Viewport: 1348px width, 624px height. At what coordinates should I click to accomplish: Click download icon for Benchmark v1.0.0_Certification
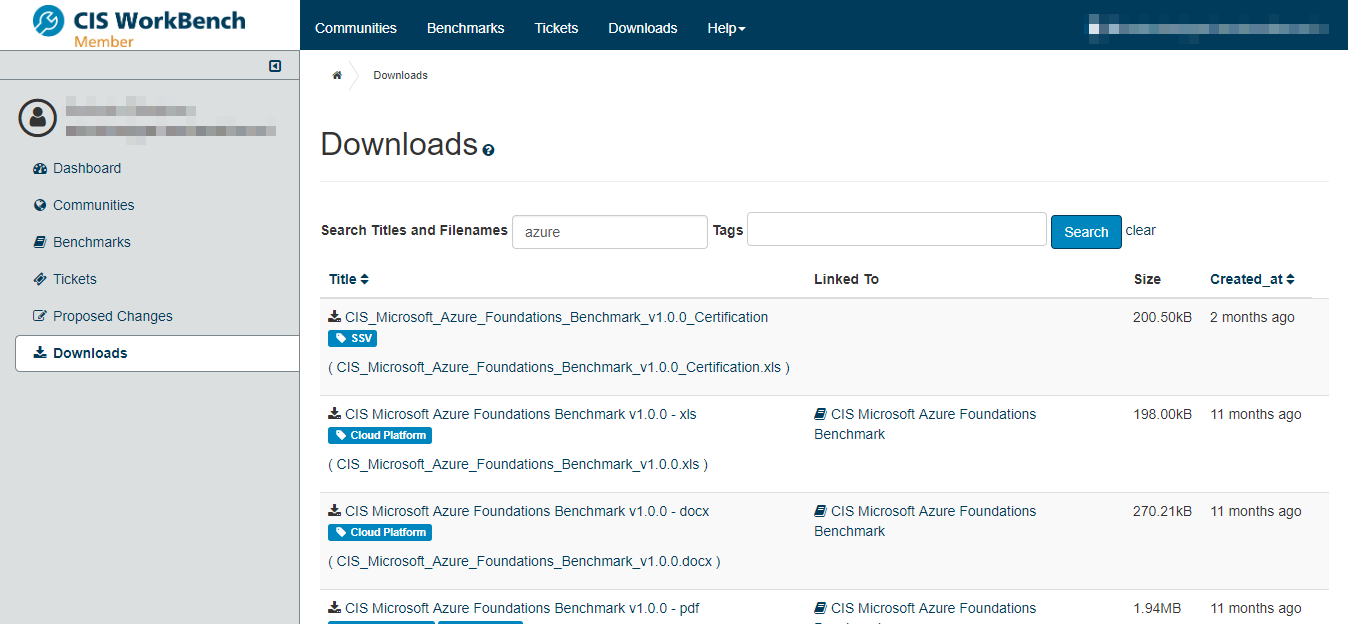[335, 317]
